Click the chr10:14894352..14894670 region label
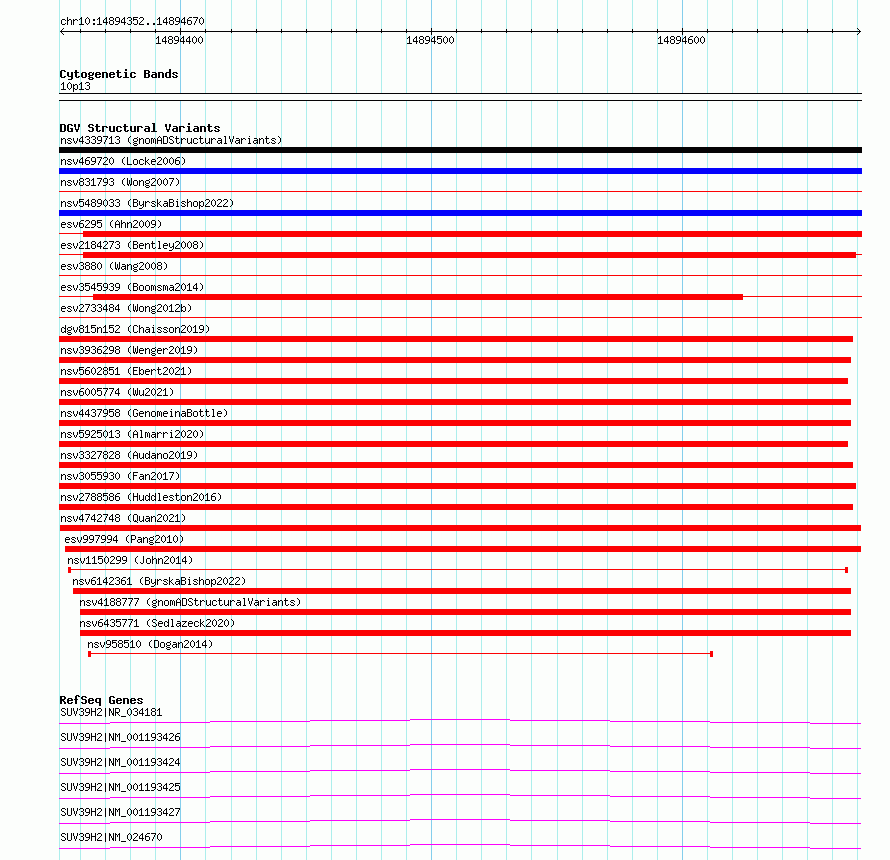The height and width of the screenshot is (860, 890). (132, 21)
